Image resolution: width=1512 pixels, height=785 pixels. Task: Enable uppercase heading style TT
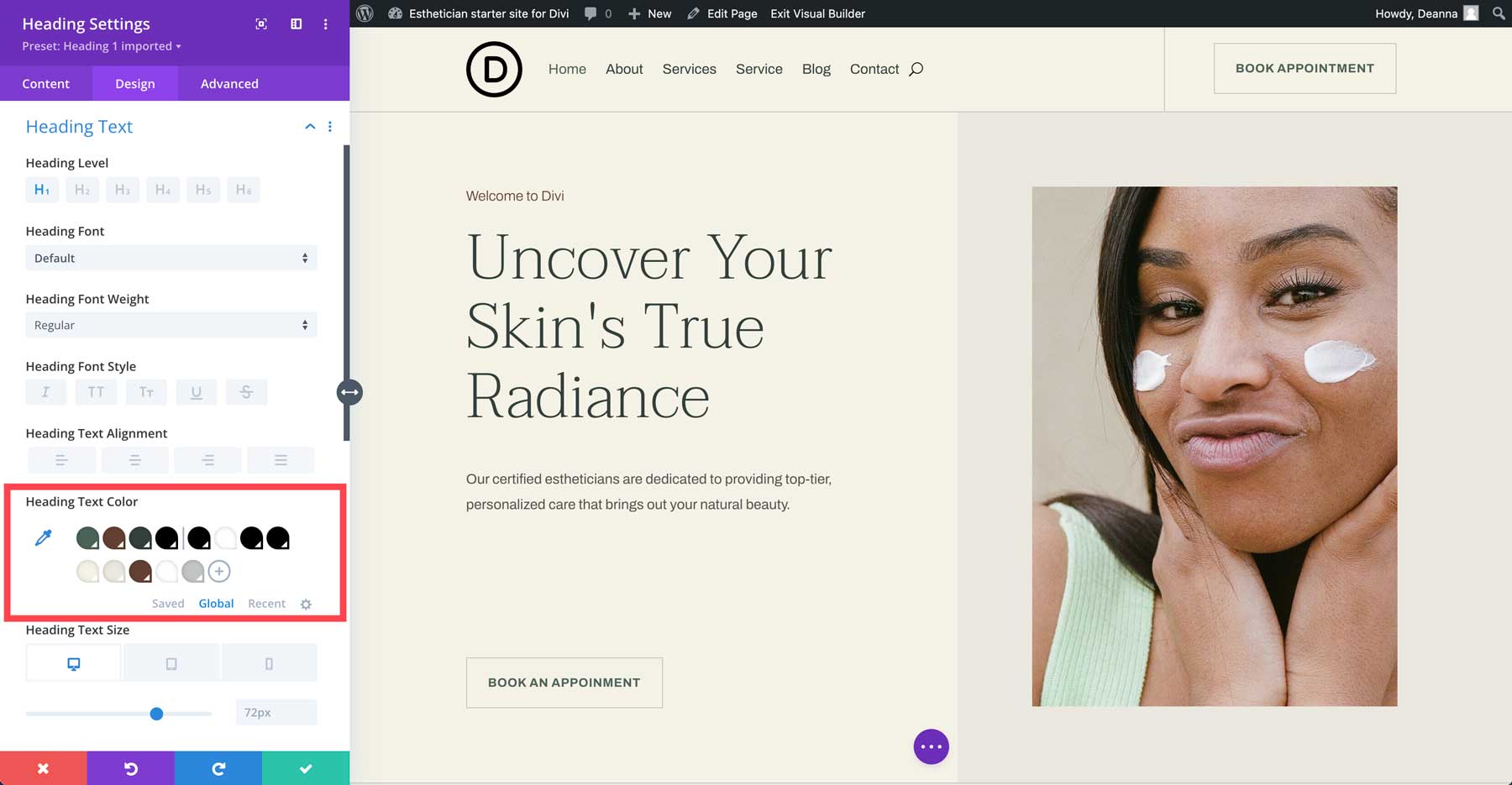click(96, 391)
